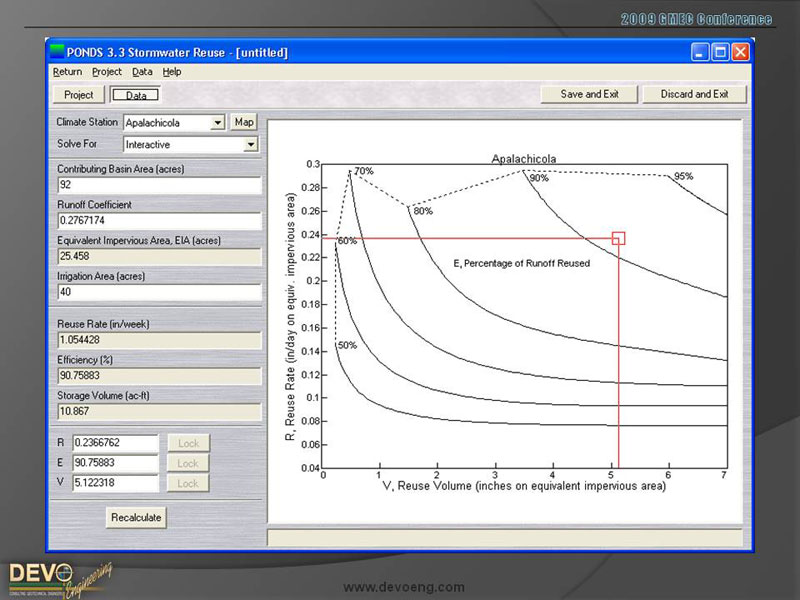Minimize the PONDS window
This screenshot has height=600, width=800.
[x=701, y=52]
